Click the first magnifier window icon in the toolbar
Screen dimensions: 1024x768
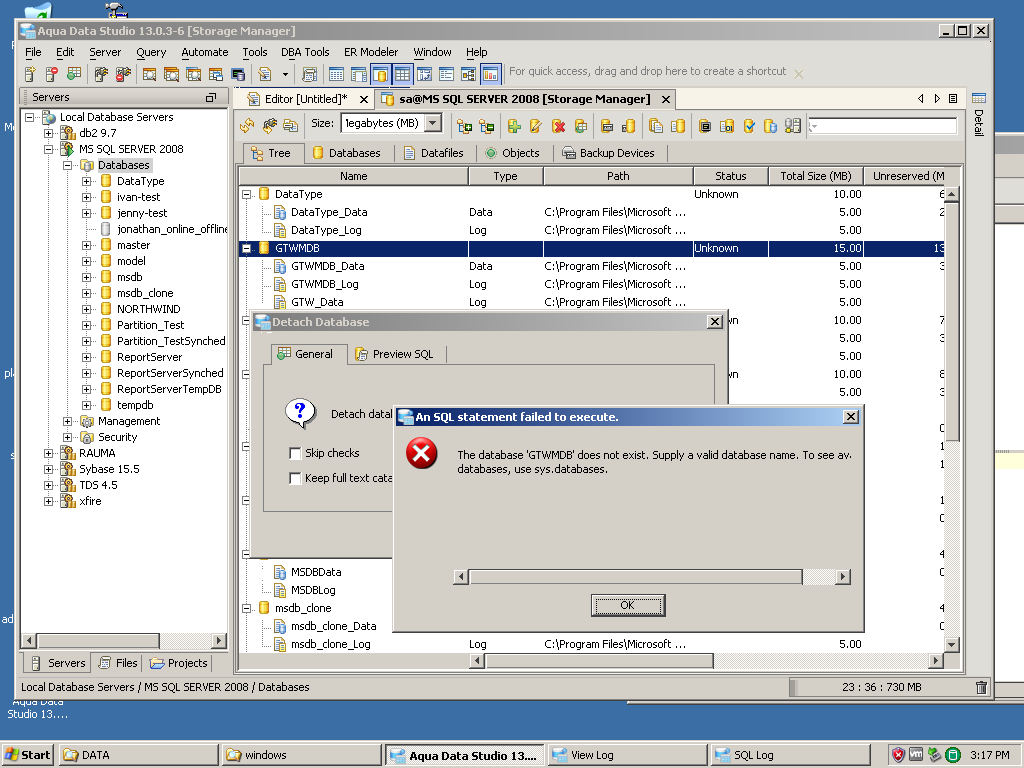150,74
